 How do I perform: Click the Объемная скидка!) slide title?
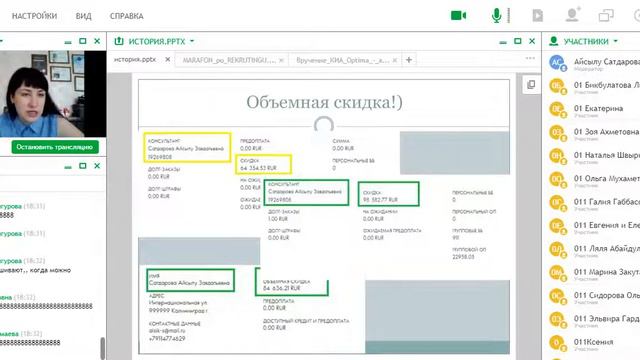[324, 102]
